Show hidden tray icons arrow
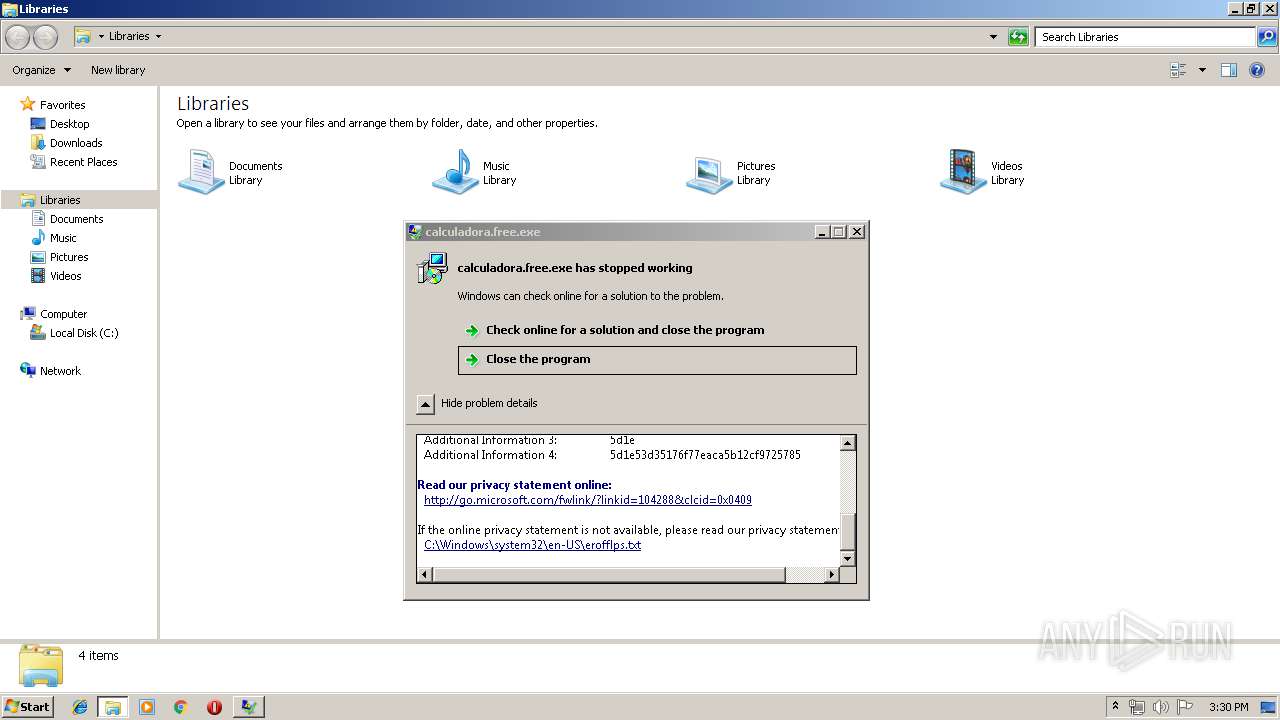 (x=1115, y=706)
